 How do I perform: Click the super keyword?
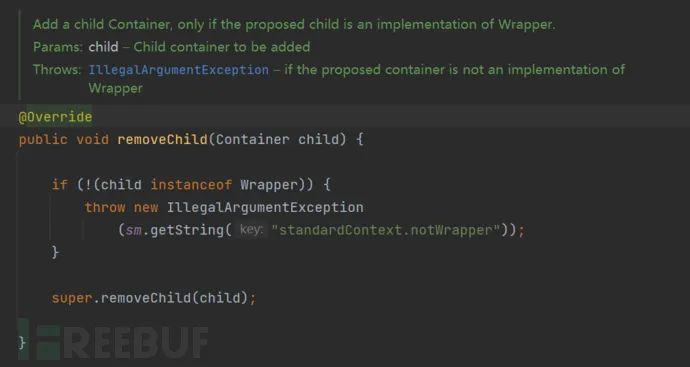pos(72,298)
